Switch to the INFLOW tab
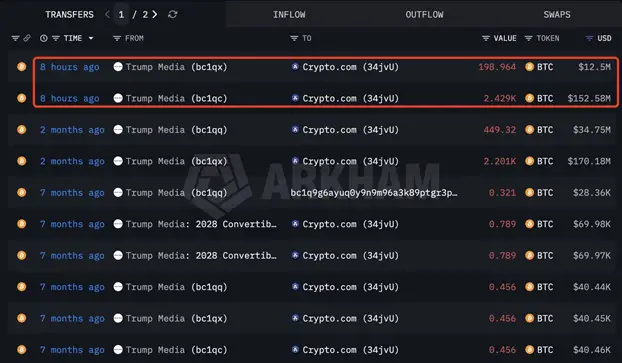This screenshot has height=363, width=622. (x=289, y=15)
